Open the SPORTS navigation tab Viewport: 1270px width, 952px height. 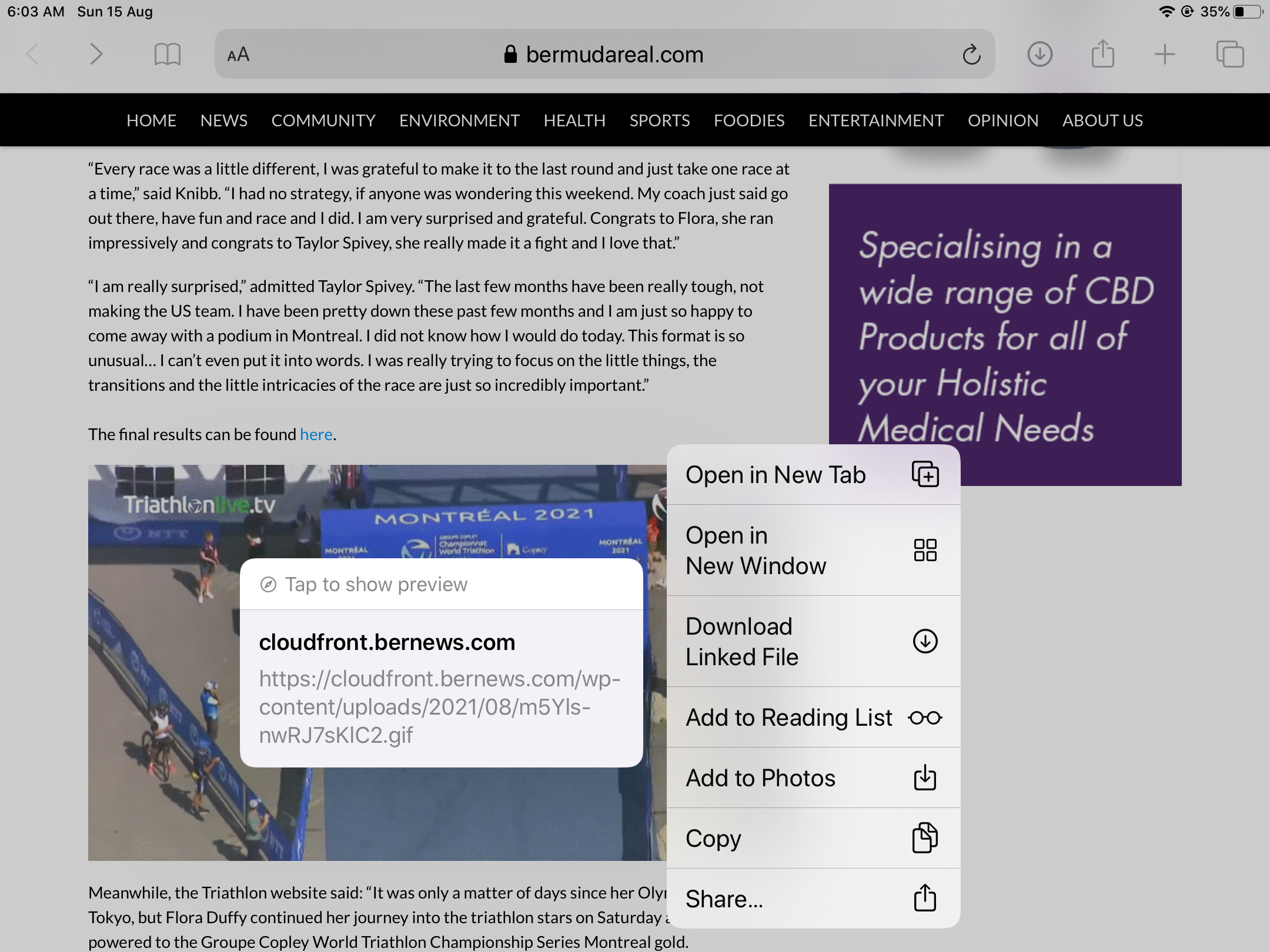click(x=659, y=120)
